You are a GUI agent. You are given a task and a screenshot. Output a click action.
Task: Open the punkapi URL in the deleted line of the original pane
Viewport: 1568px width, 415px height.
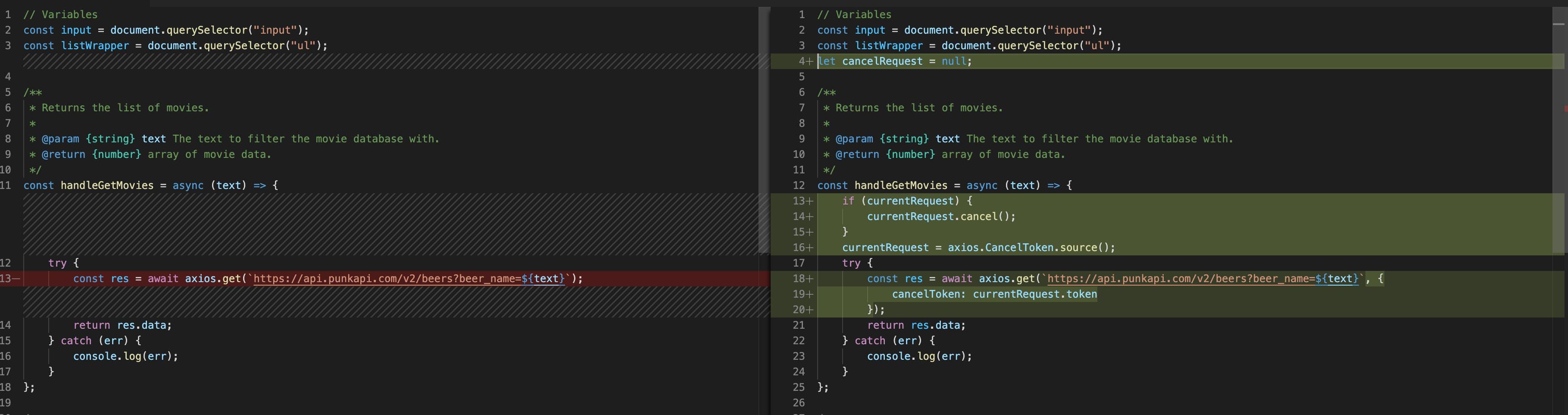pos(409,279)
